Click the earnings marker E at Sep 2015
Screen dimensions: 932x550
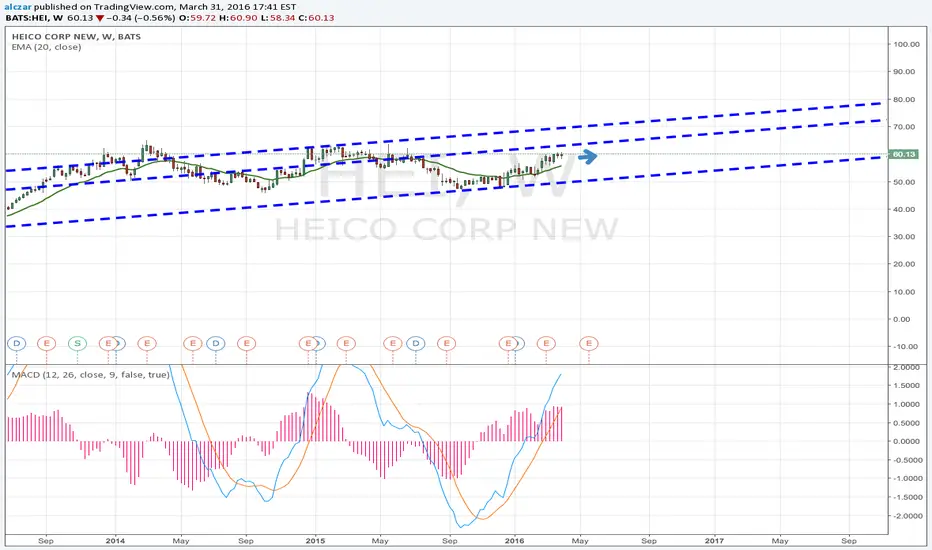click(x=446, y=343)
